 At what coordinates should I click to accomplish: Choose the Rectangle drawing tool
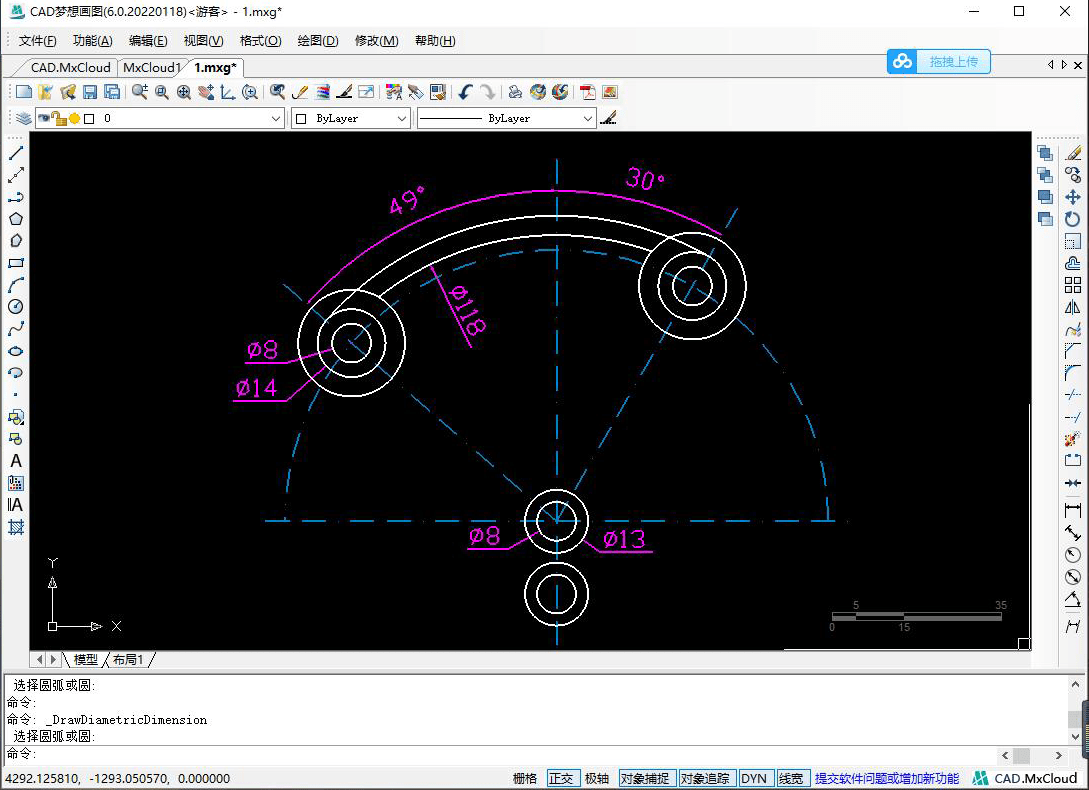pos(15,263)
